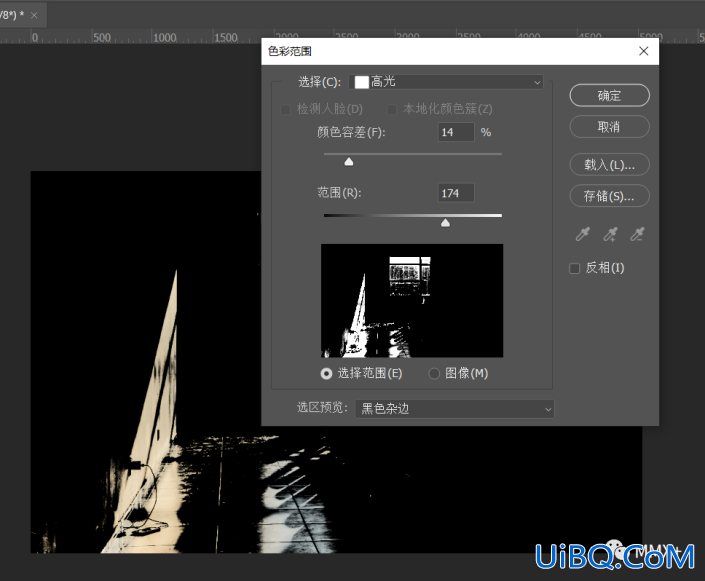Select the Add to Sample eyedropper
705x581 pixels.
pos(610,234)
